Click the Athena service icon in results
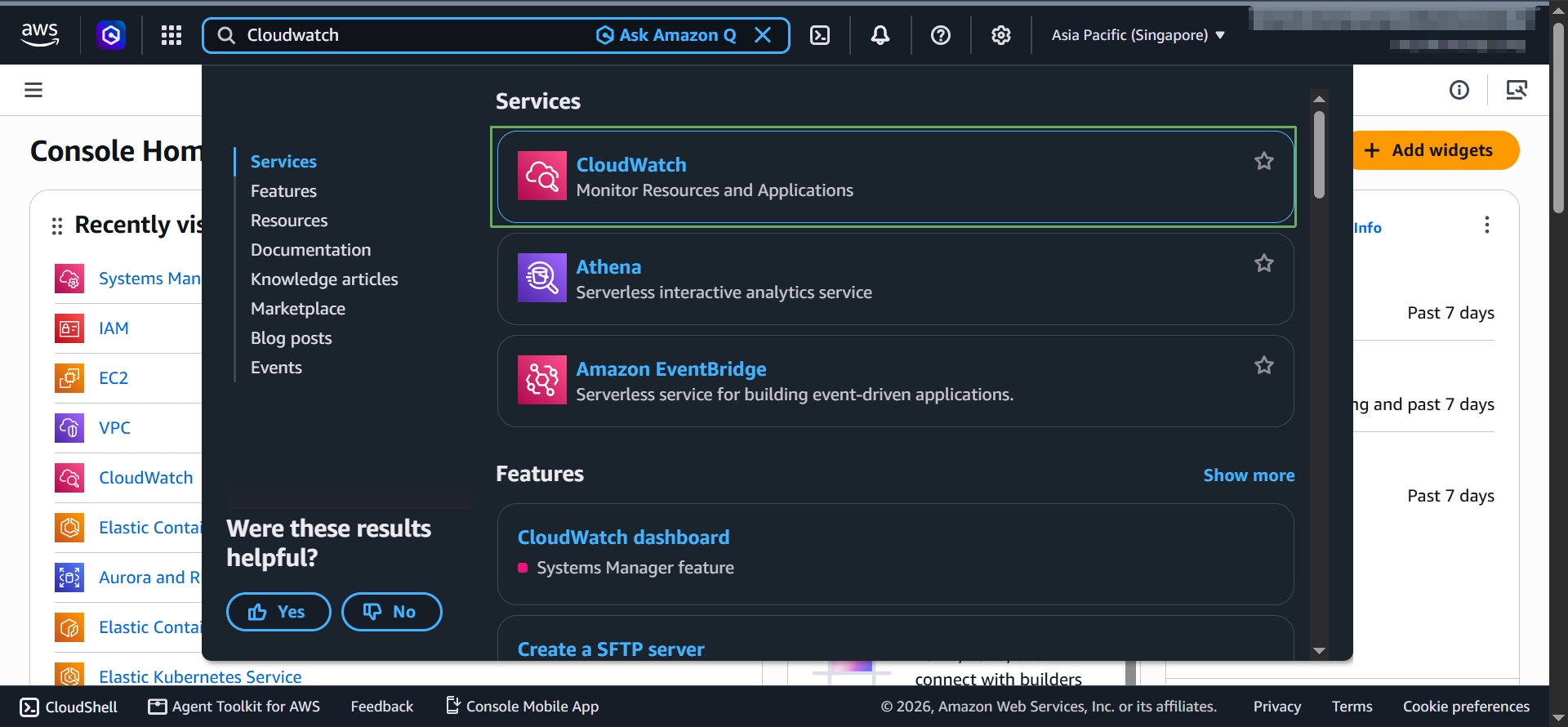 point(542,278)
